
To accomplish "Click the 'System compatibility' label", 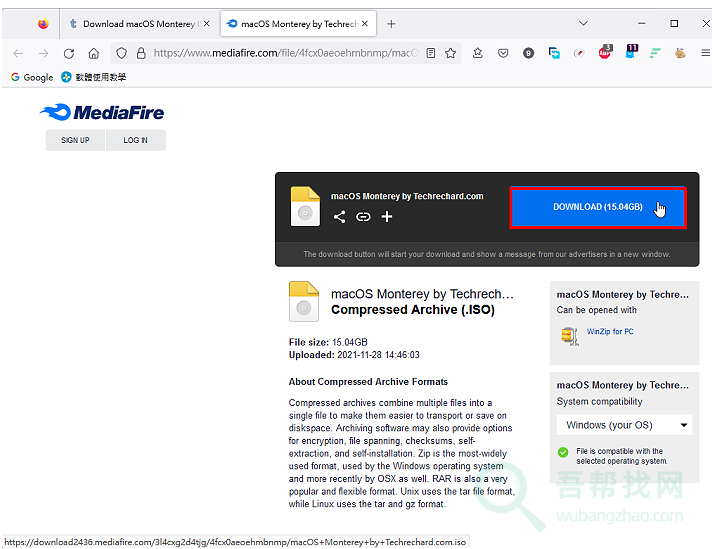I will point(599,401).
